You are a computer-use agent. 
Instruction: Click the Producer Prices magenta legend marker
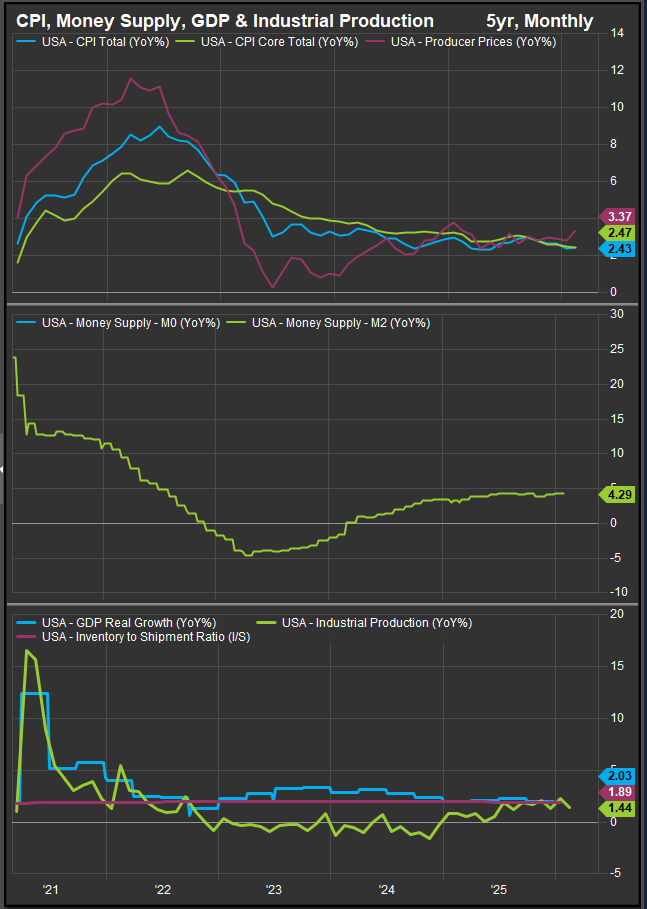pos(376,42)
